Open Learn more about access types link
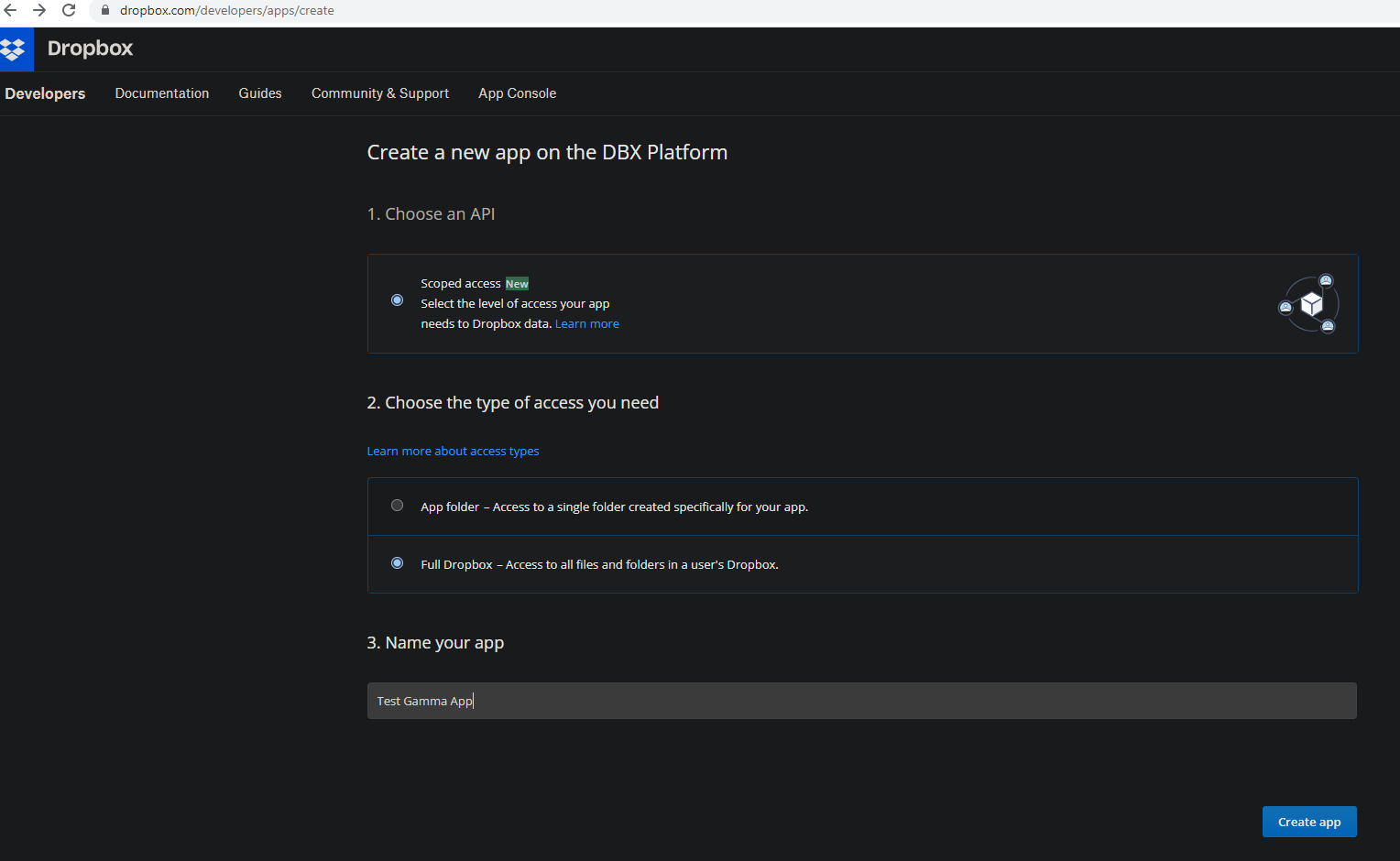Image resolution: width=1400 pixels, height=861 pixels. [x=453, y=452]
